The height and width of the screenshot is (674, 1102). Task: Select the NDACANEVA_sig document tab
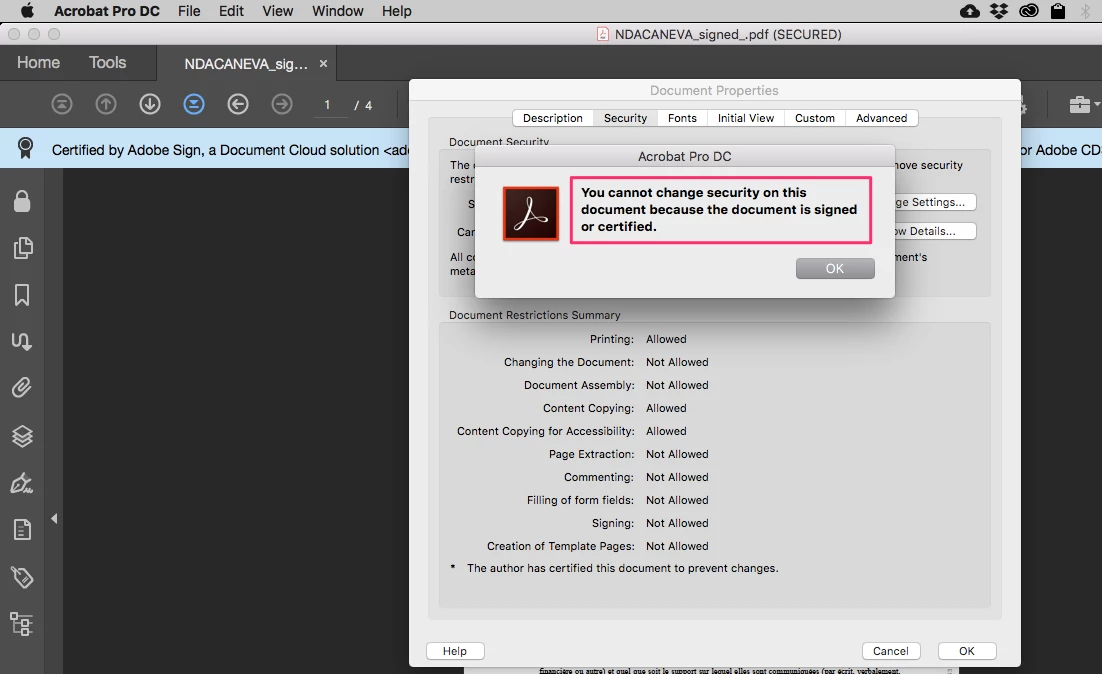246,64
